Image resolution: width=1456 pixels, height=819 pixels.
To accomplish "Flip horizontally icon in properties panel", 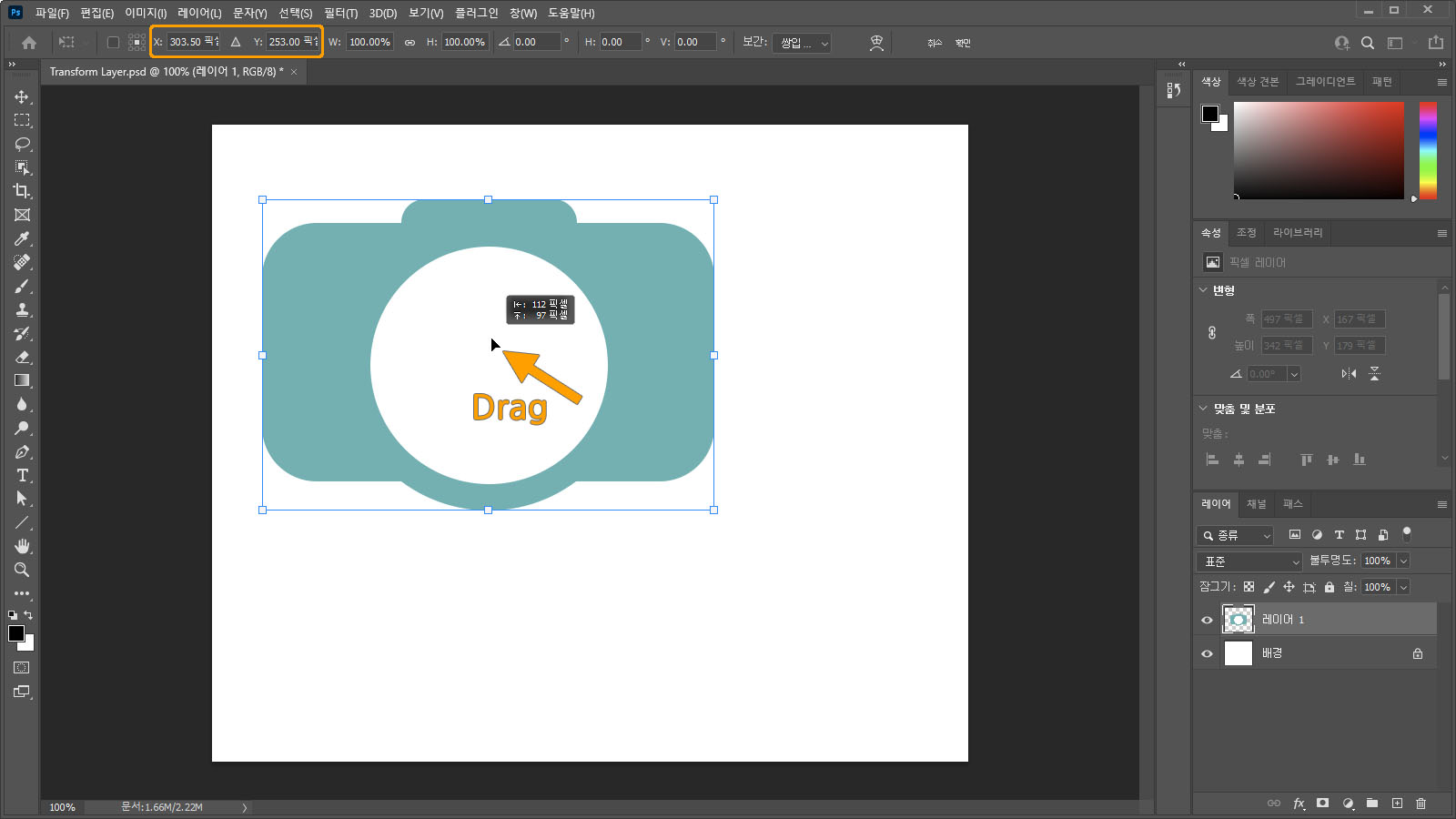I will point(1349,374).
